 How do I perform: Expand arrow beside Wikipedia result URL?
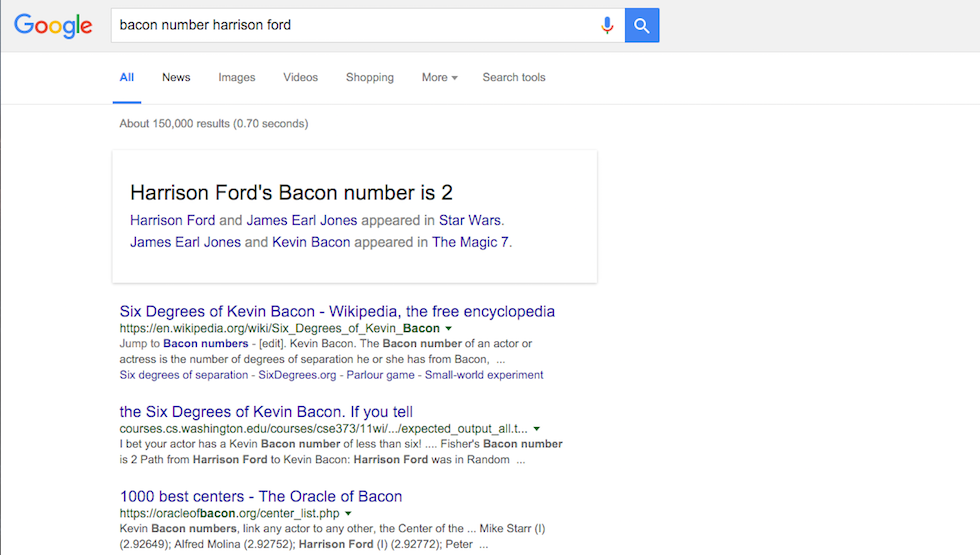click(449, 328)
